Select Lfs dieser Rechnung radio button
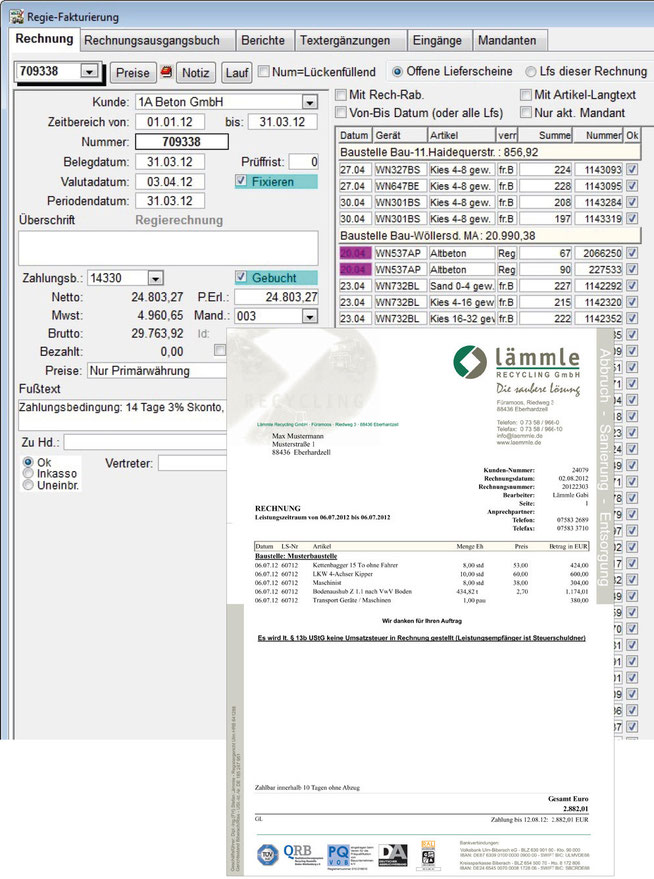The width and height of the screenshot is (654, 879). point(530,72)
